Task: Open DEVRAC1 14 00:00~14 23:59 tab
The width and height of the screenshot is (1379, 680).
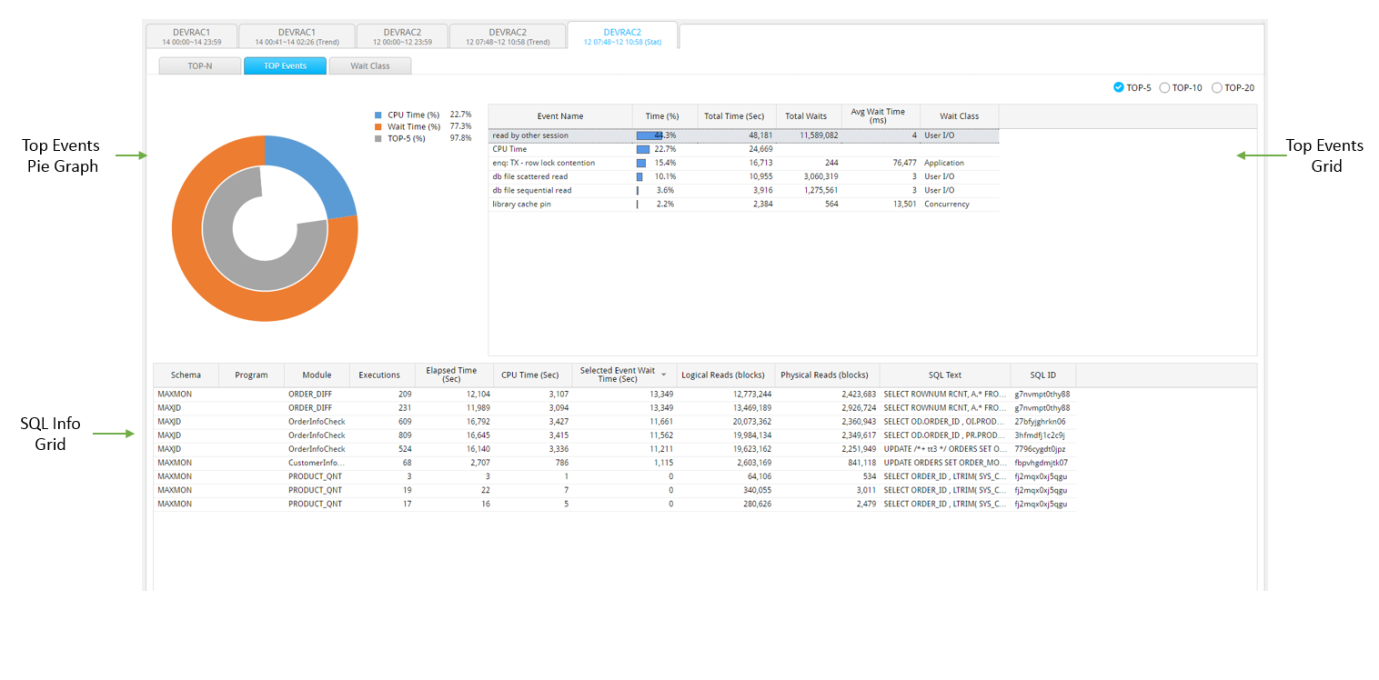Action: point(192,36)
